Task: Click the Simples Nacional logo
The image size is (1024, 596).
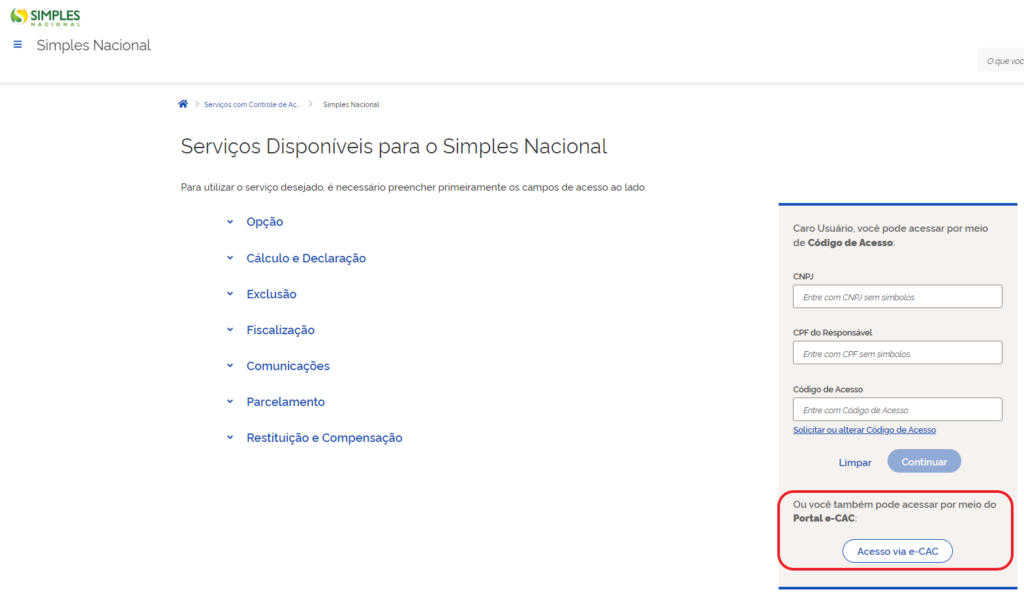Action: point(45,17)
